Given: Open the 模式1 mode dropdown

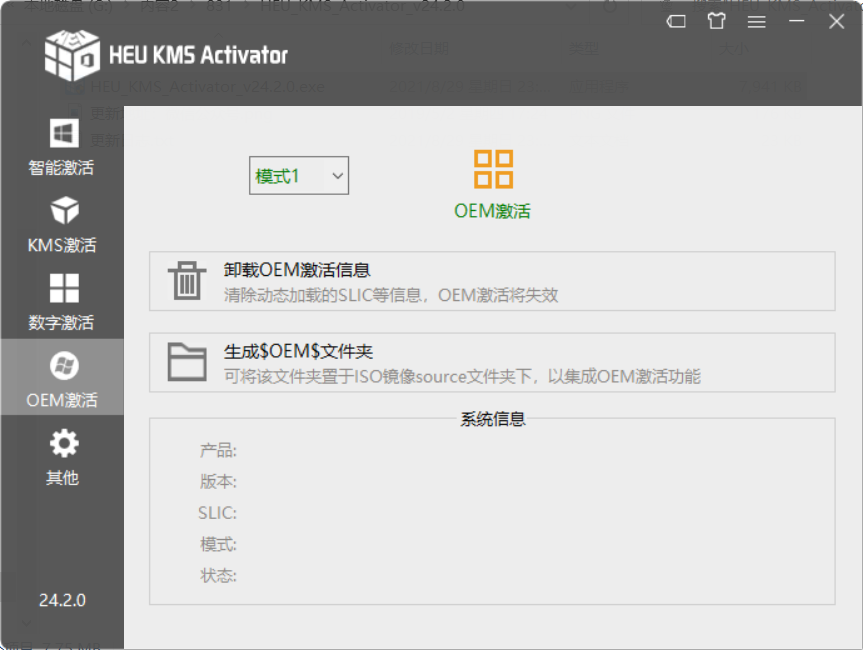Looking at the screenshot, I should tap(298, 176).
